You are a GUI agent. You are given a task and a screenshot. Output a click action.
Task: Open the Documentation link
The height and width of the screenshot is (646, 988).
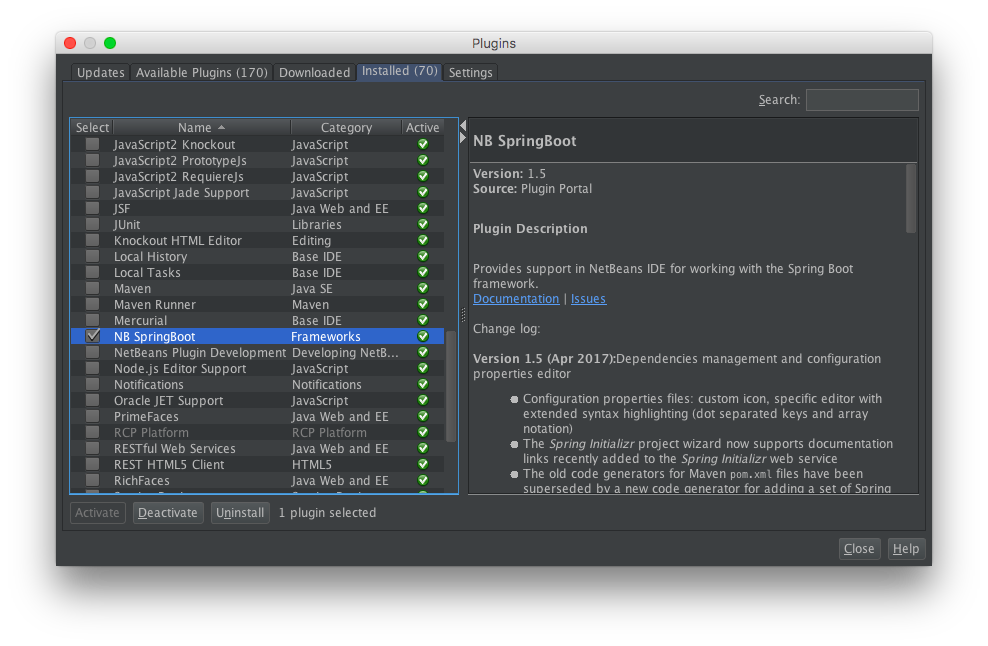click(516, 299)
